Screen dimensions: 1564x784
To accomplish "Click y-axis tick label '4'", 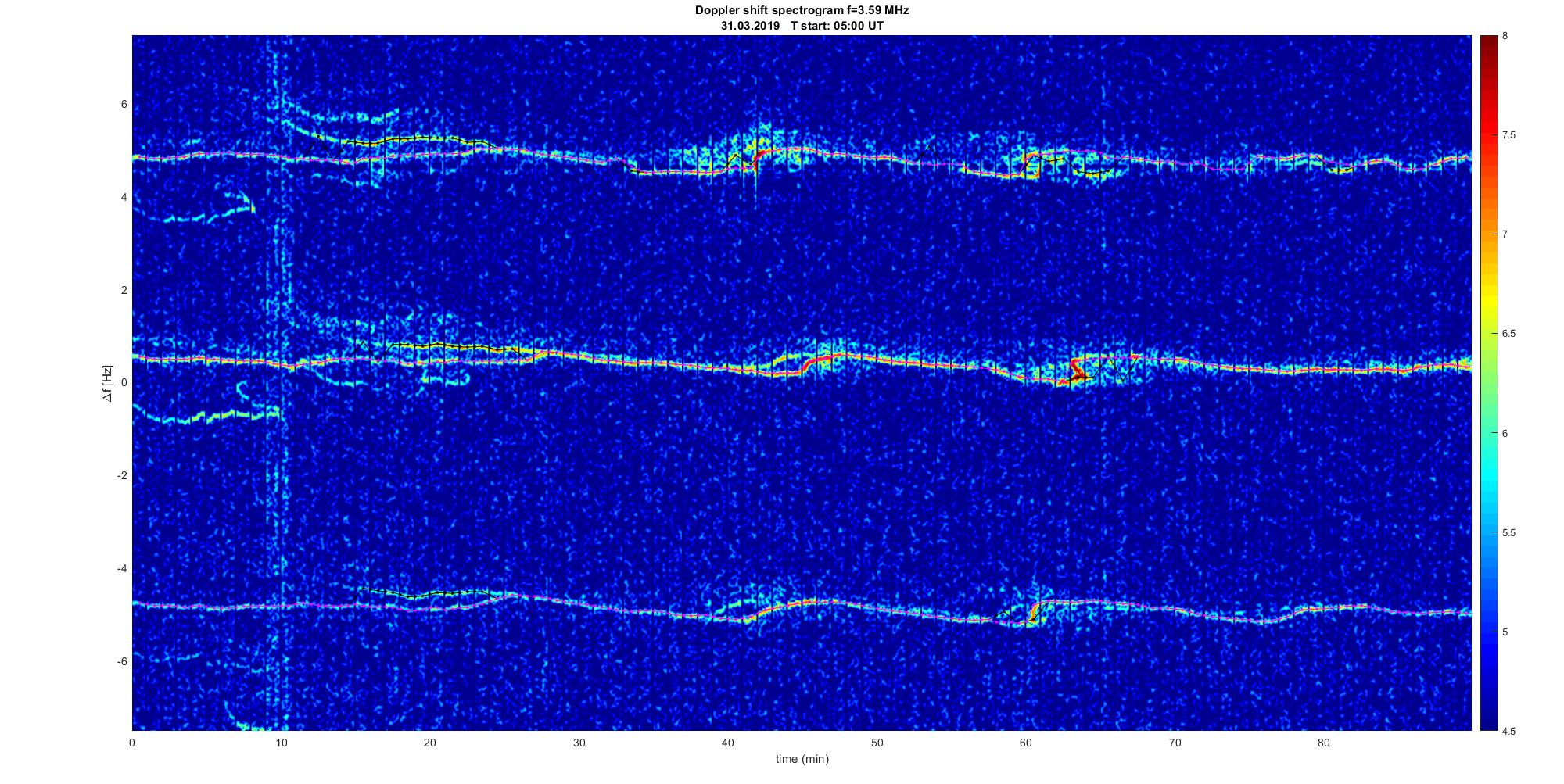I will click(124, 198).
